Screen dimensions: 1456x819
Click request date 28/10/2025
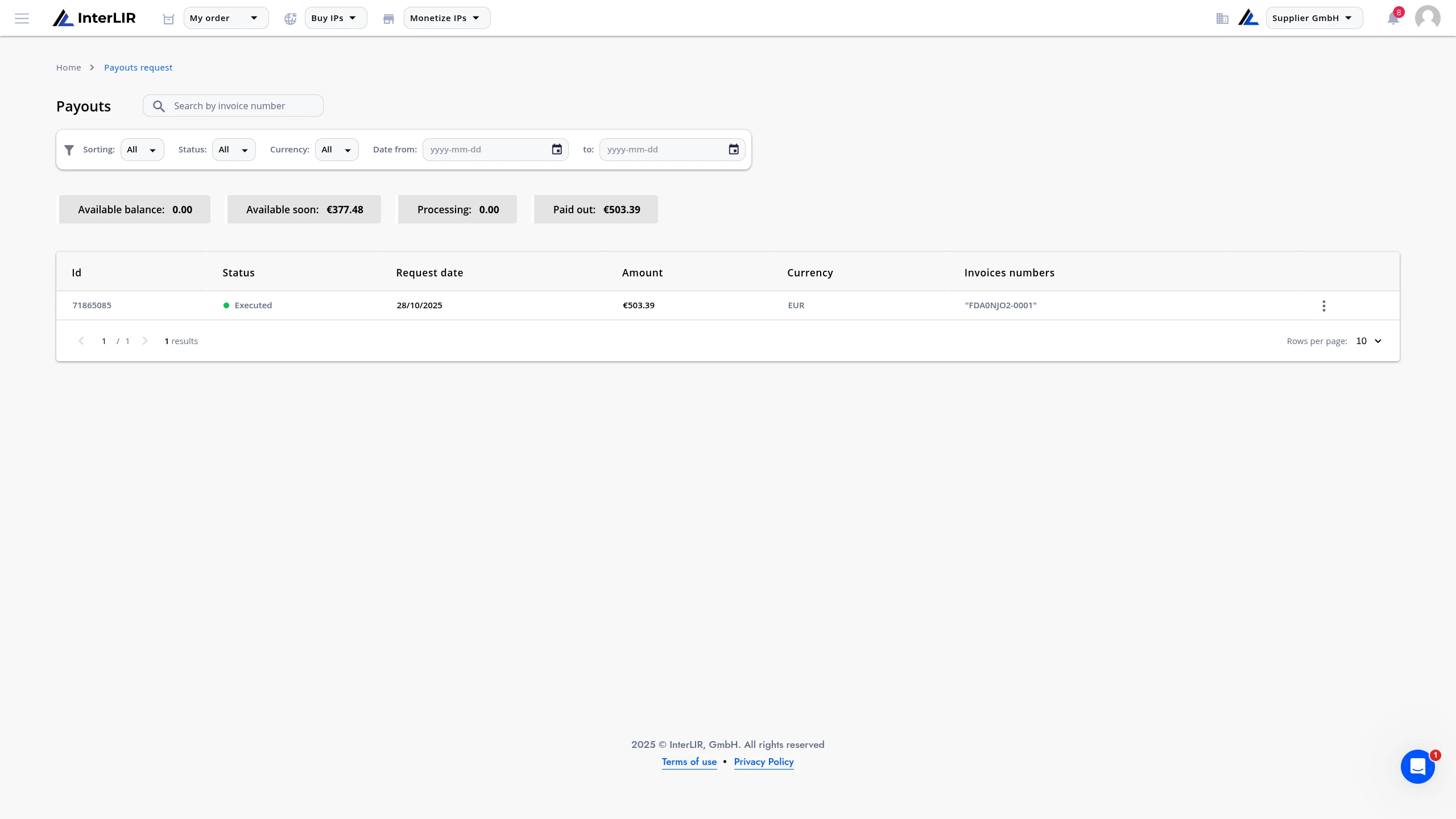click(420, 305)
